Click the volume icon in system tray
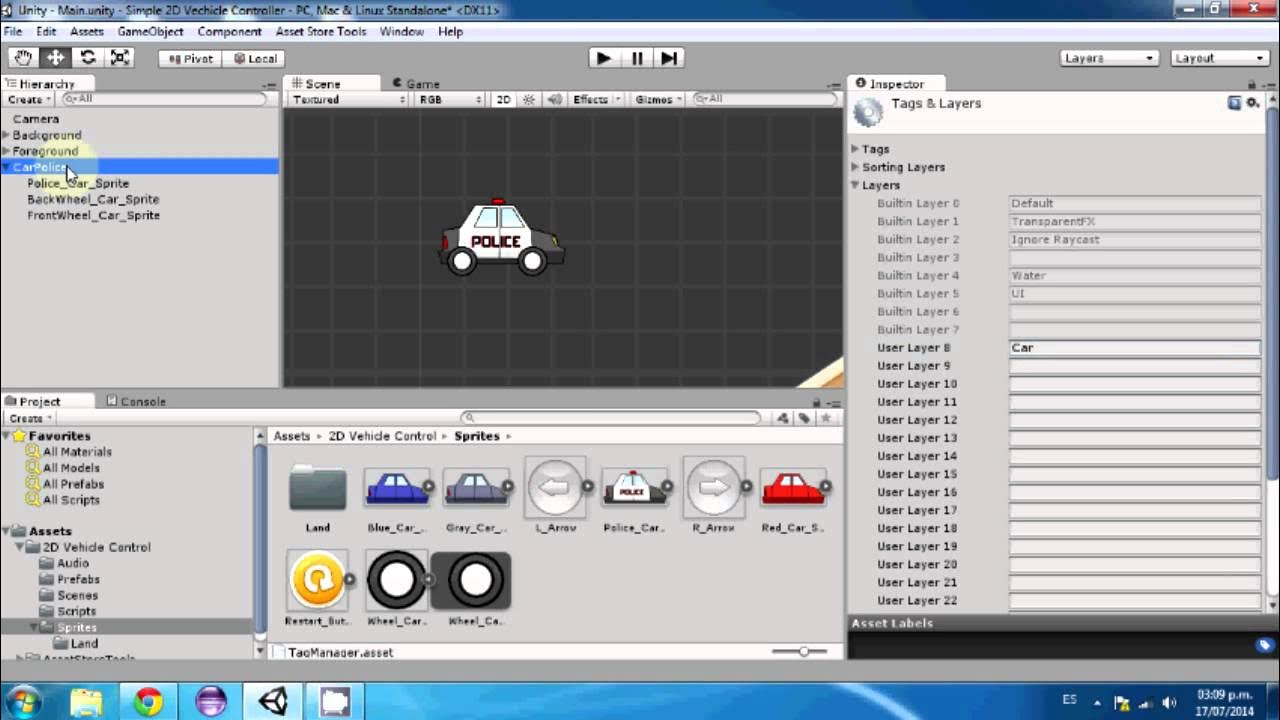The height and width of the screenshot is (720, 1280). point(1169,703)
